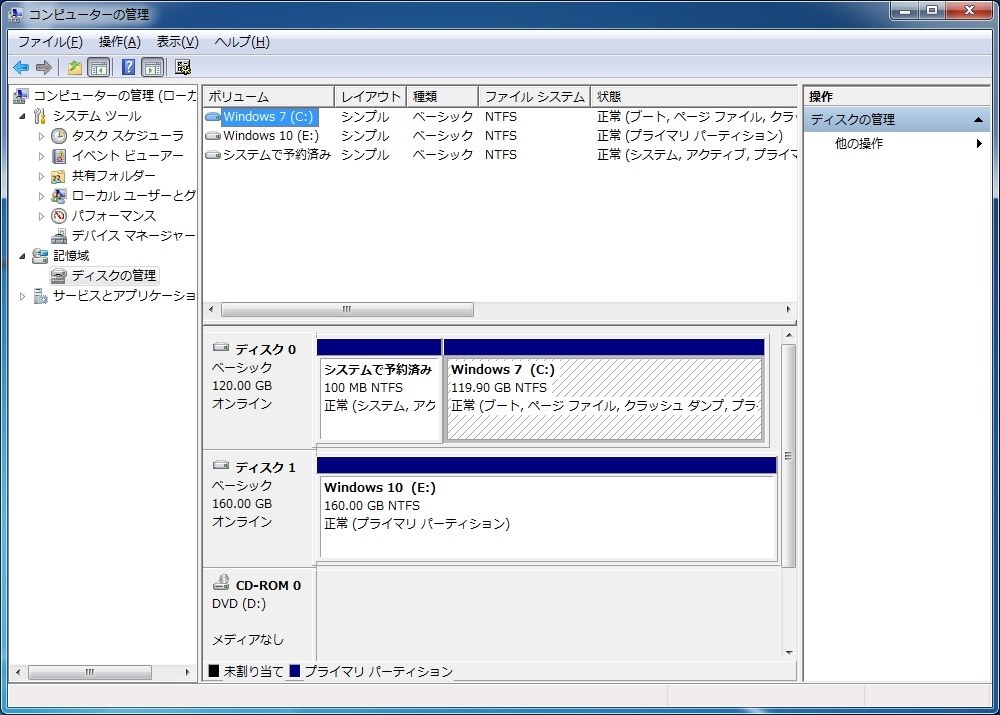Select the Windows 10 (E:) 160.00 GB partition block
This screenshot has height=715, width=1000.
[547, 508]
